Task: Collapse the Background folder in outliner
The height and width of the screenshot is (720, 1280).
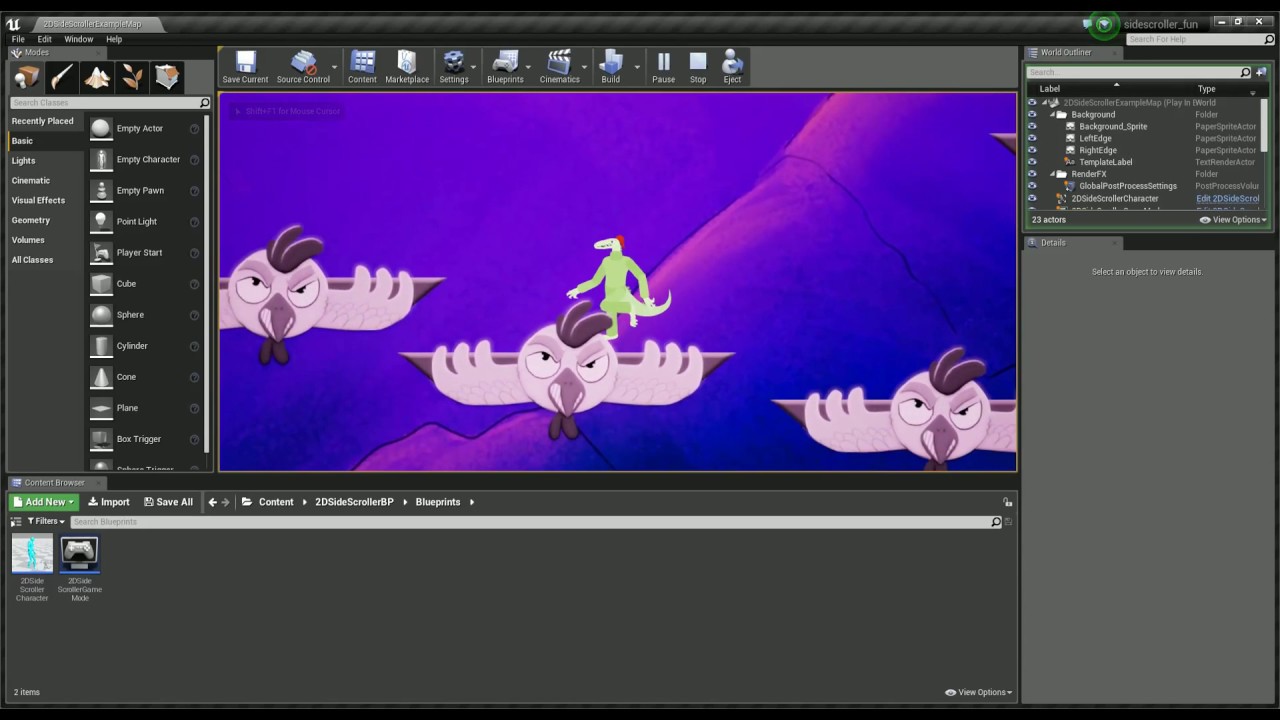Action: [1053, 115]
